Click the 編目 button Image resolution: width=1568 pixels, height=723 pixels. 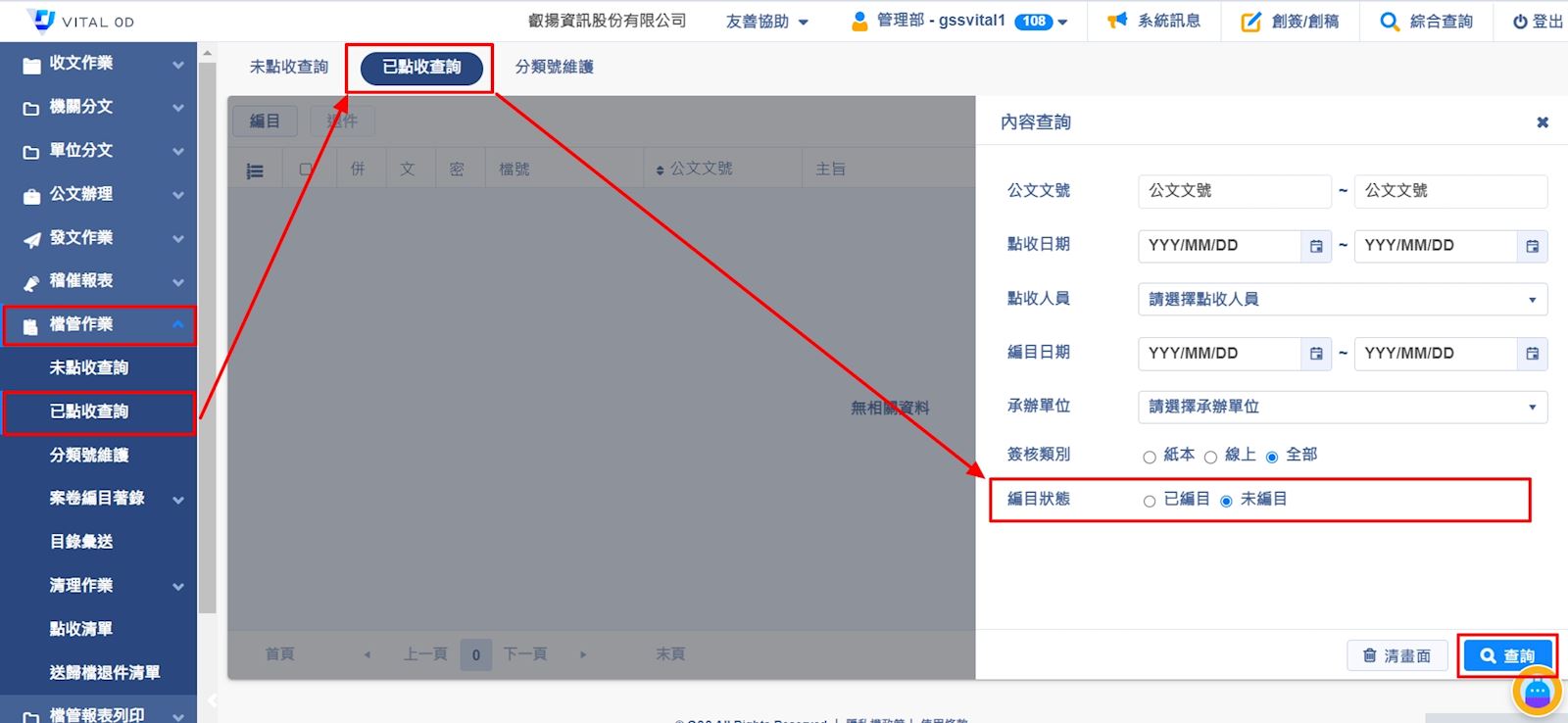coord(265,121)
